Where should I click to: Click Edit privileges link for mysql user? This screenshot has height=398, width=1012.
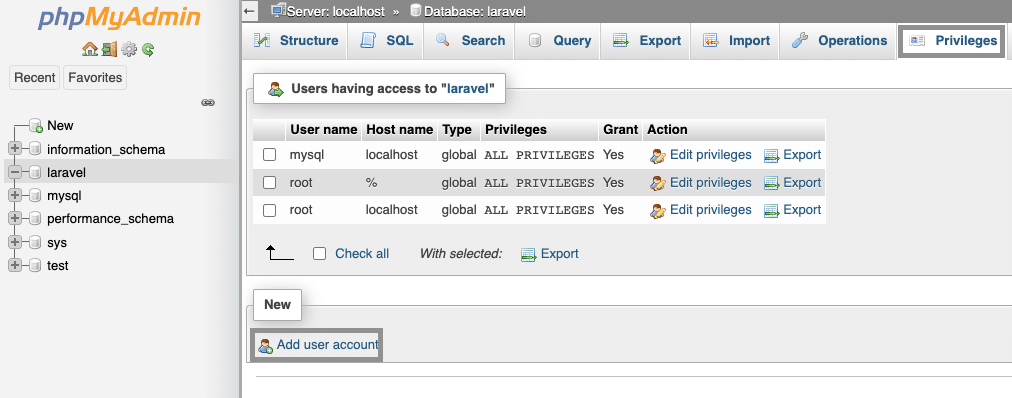coord(711,155)
